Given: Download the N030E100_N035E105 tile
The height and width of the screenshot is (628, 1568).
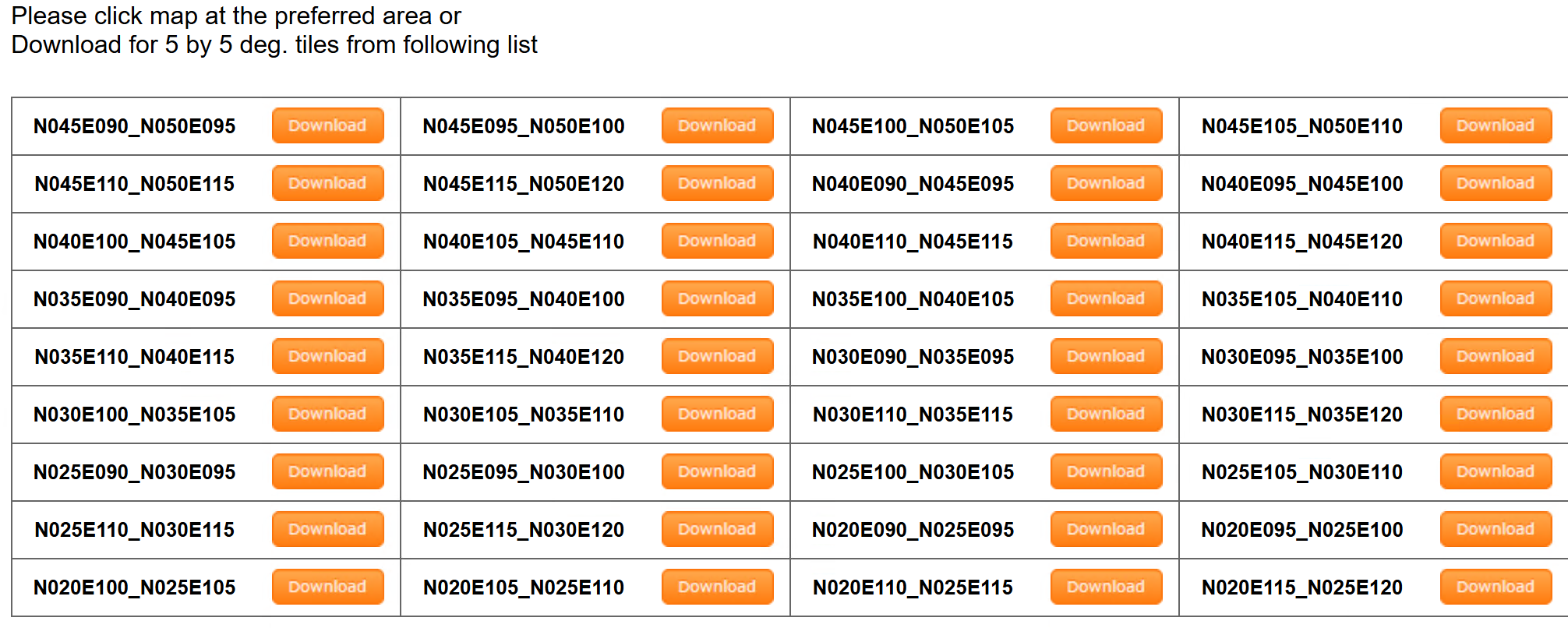Looking at the screenshot, I should [327, 414].
